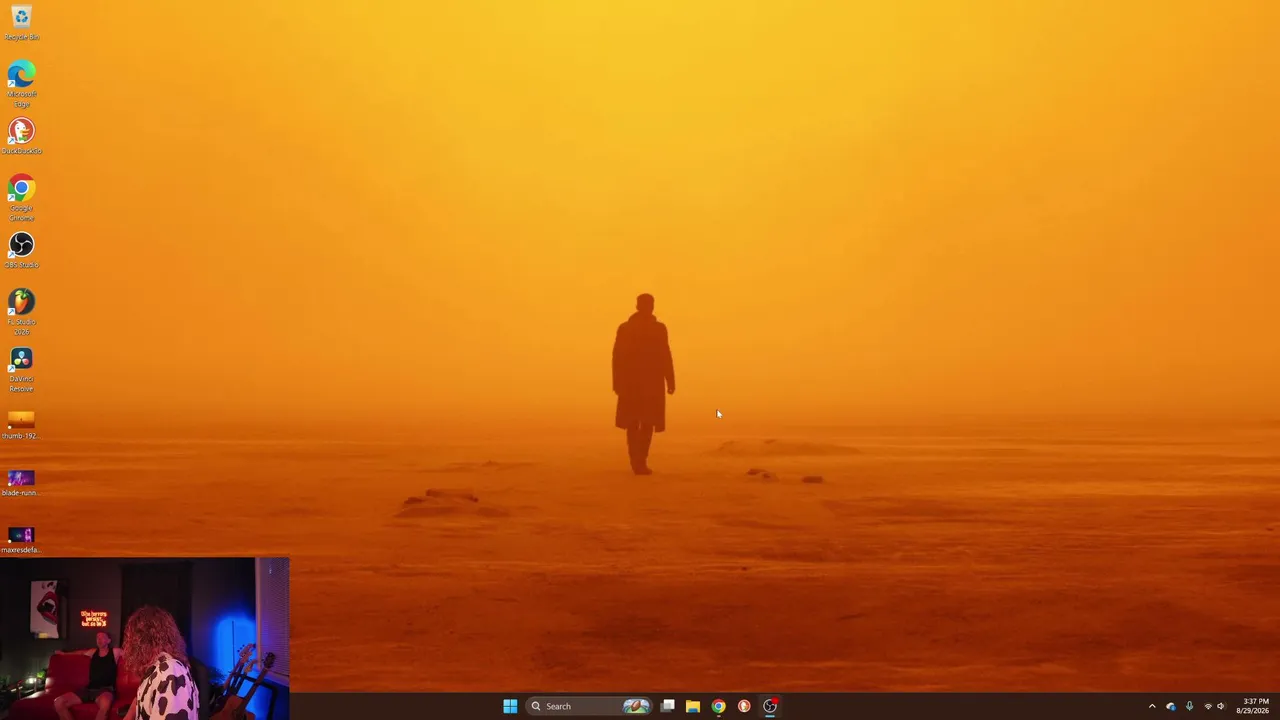This screenshot has height=720, width=1280.
Task: Click the microphone tray icon
Action: [x=1189, y=706]
